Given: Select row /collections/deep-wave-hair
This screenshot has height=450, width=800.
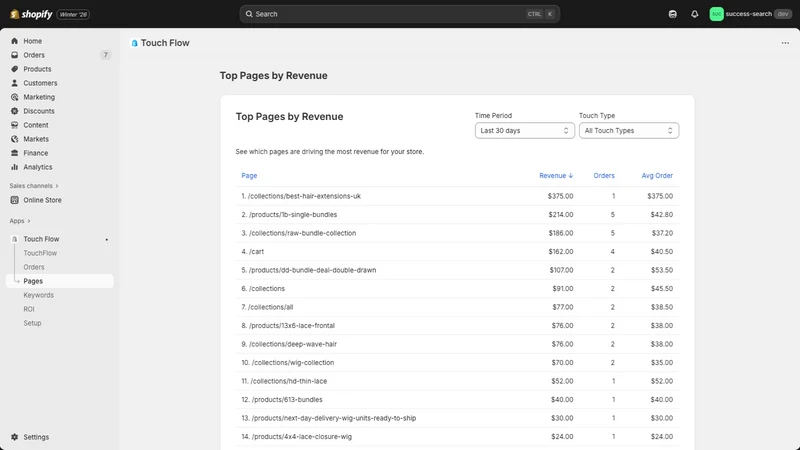Looking at the screenshot, I should [457, 344].
